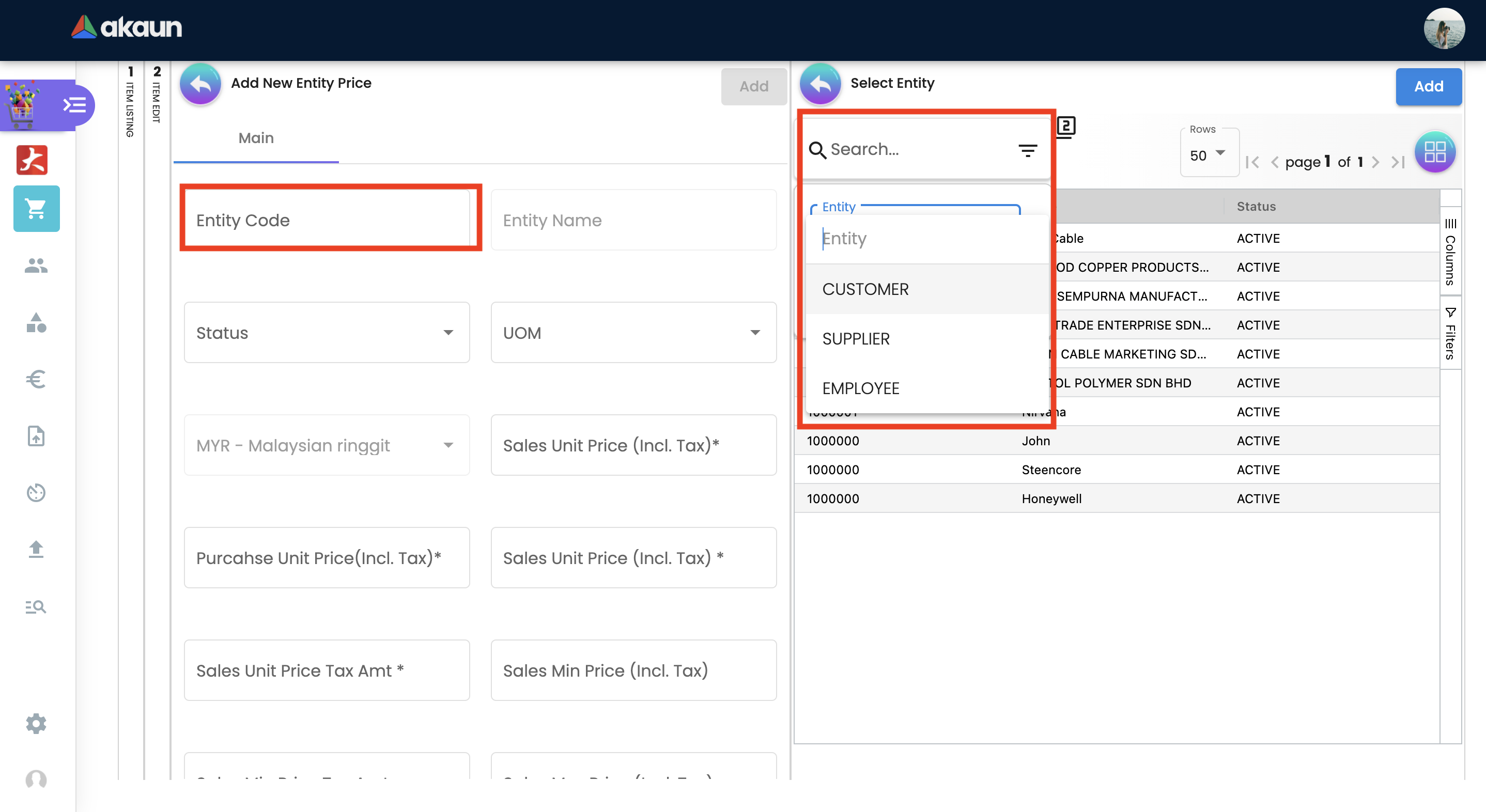Screen dimensions: 1486x812
Task: Click the Entity Code input field
Action: pos(327,220)
